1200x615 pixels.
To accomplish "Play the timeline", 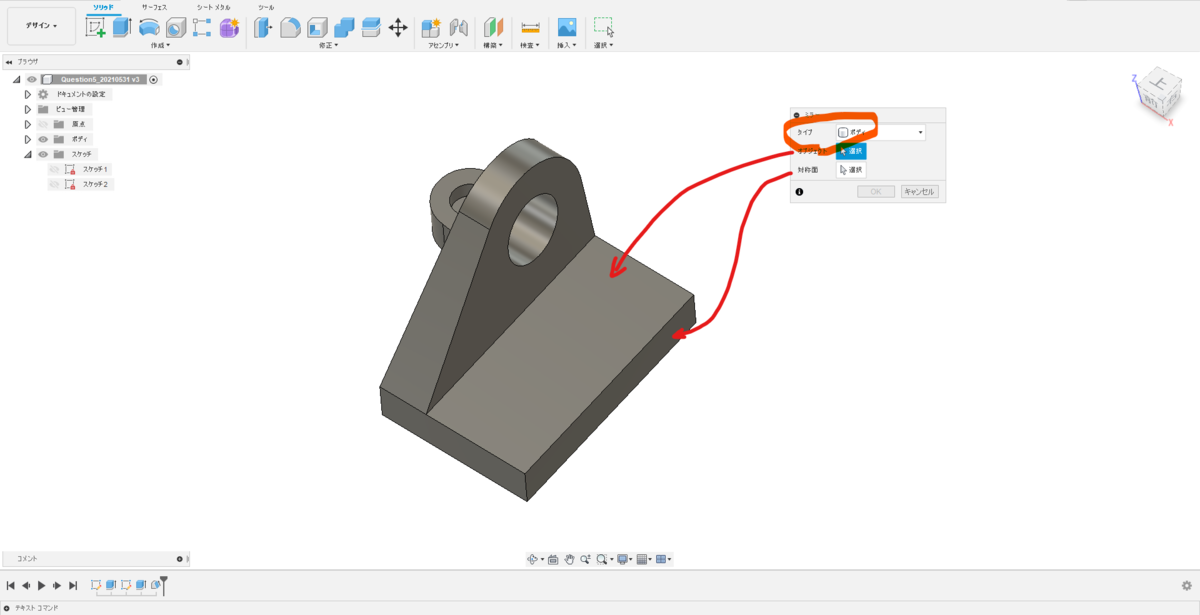I will pyautogui.click(x=42, y=586).
